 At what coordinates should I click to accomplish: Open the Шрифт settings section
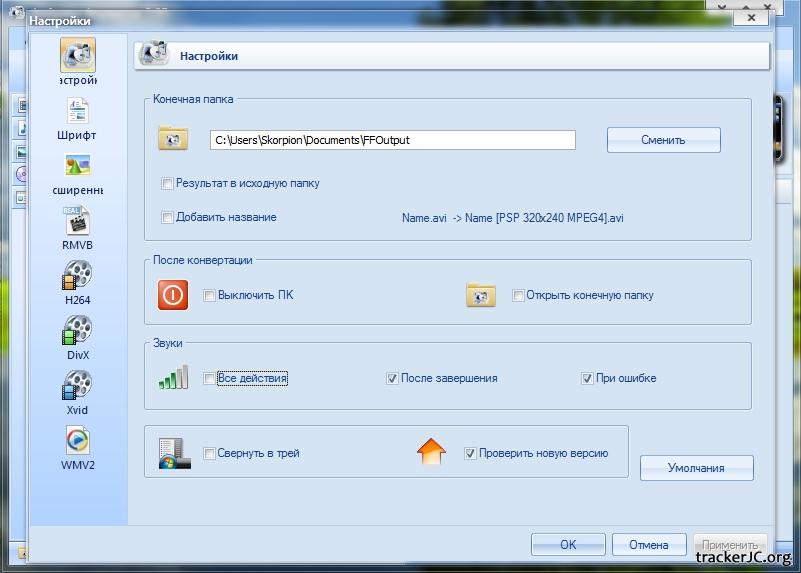tap(78, 112)
